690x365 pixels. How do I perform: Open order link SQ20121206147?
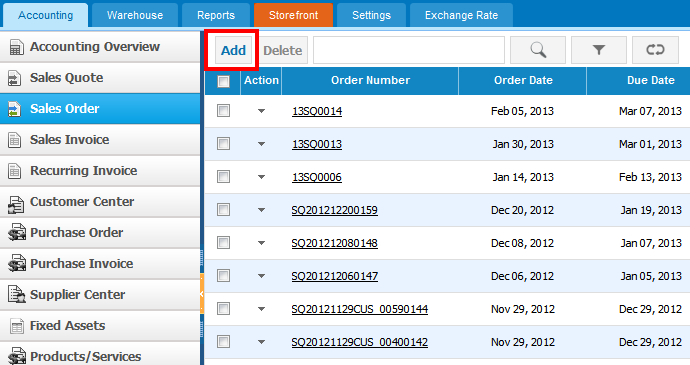click(334, 277)
